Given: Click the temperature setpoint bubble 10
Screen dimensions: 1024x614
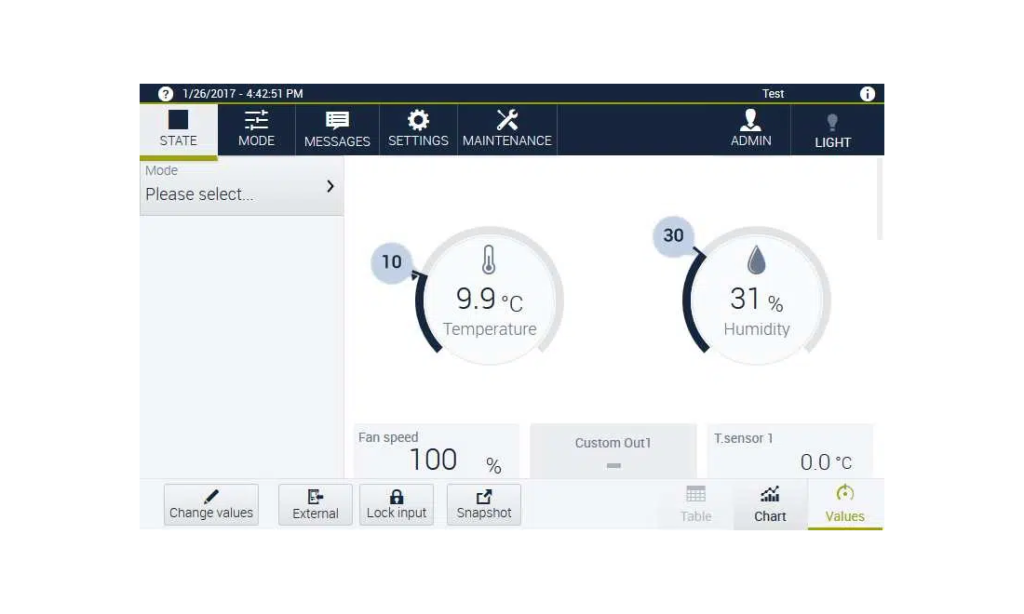Looking at the screenshot, I should pyautogui.click(x=392, y=262).
